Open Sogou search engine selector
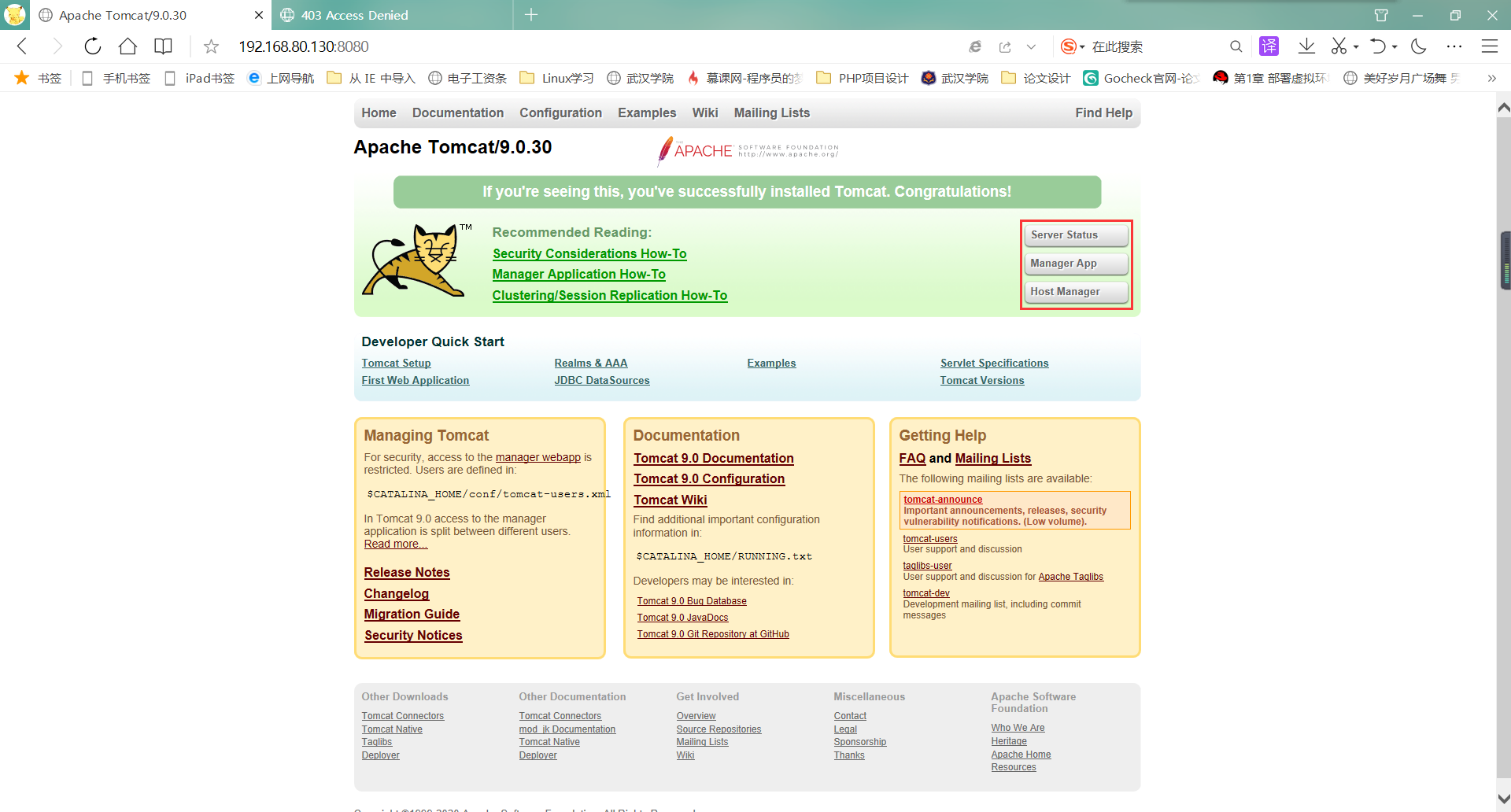The image size is (1511, 812). tap(1072, 46)
